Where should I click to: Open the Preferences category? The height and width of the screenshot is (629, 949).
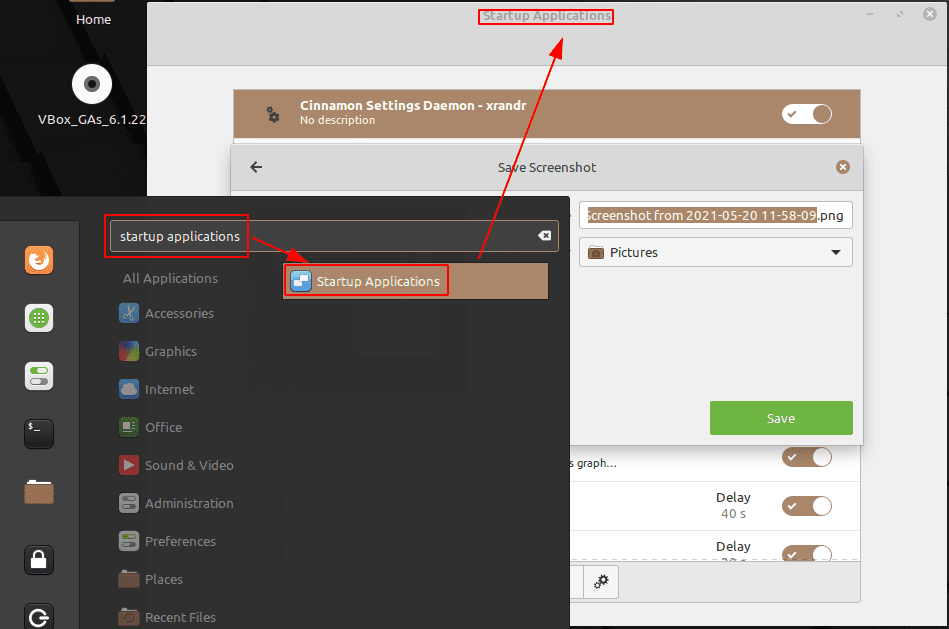[x=168, y=541]
